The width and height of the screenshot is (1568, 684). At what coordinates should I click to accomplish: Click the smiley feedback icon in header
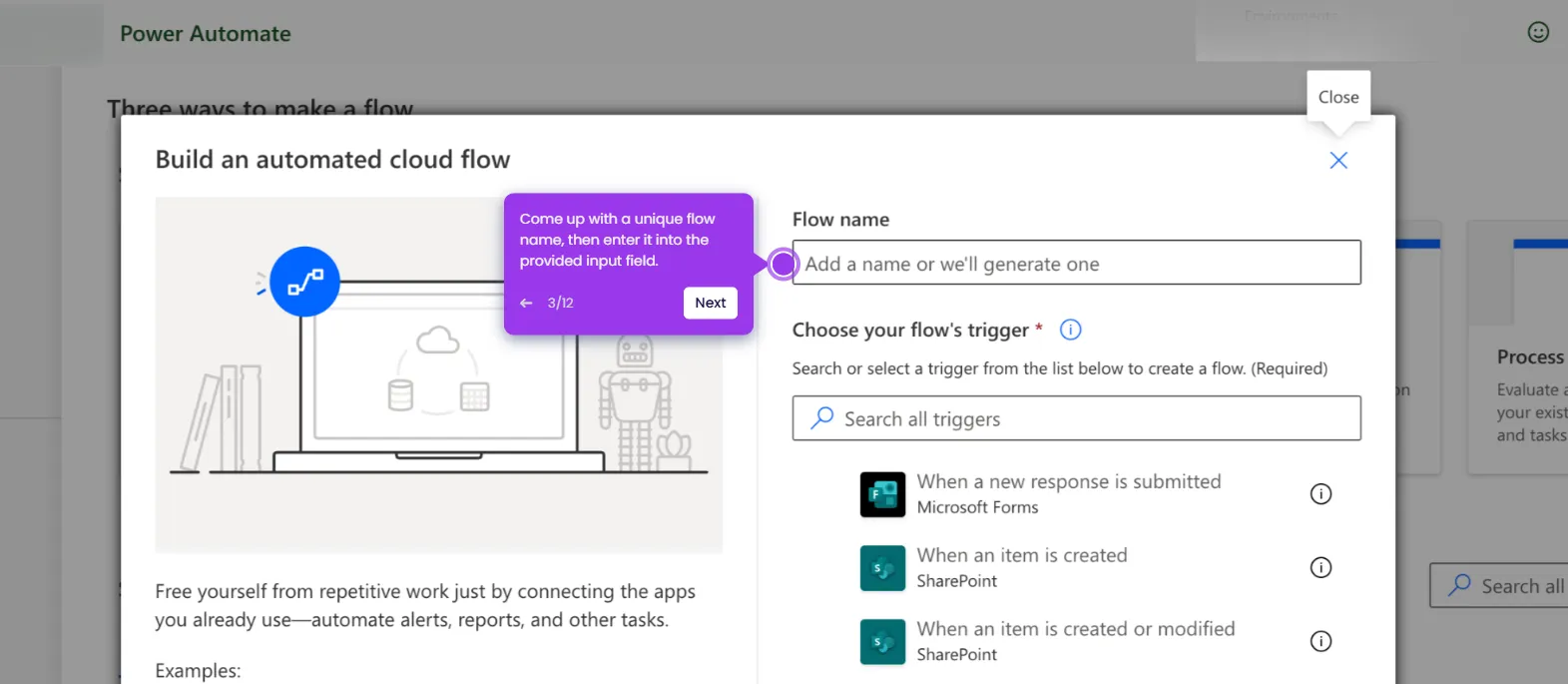tap(1538, 33)
